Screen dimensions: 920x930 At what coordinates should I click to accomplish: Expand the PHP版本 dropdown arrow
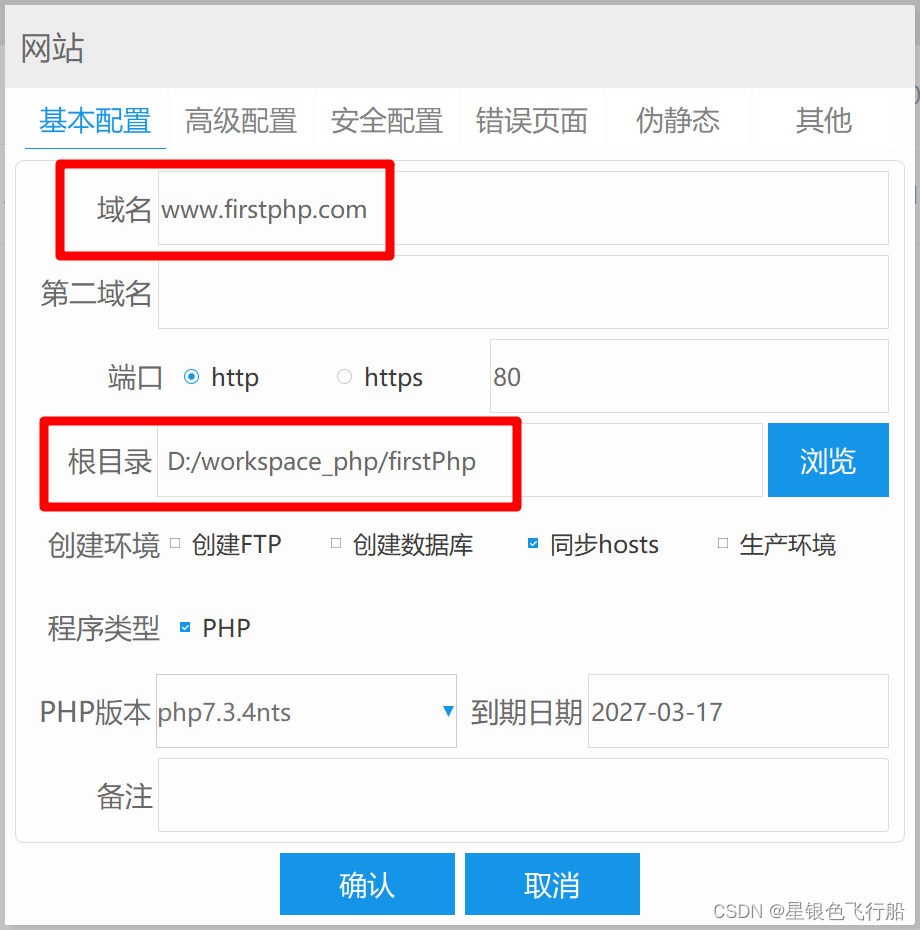pos(448,711)
